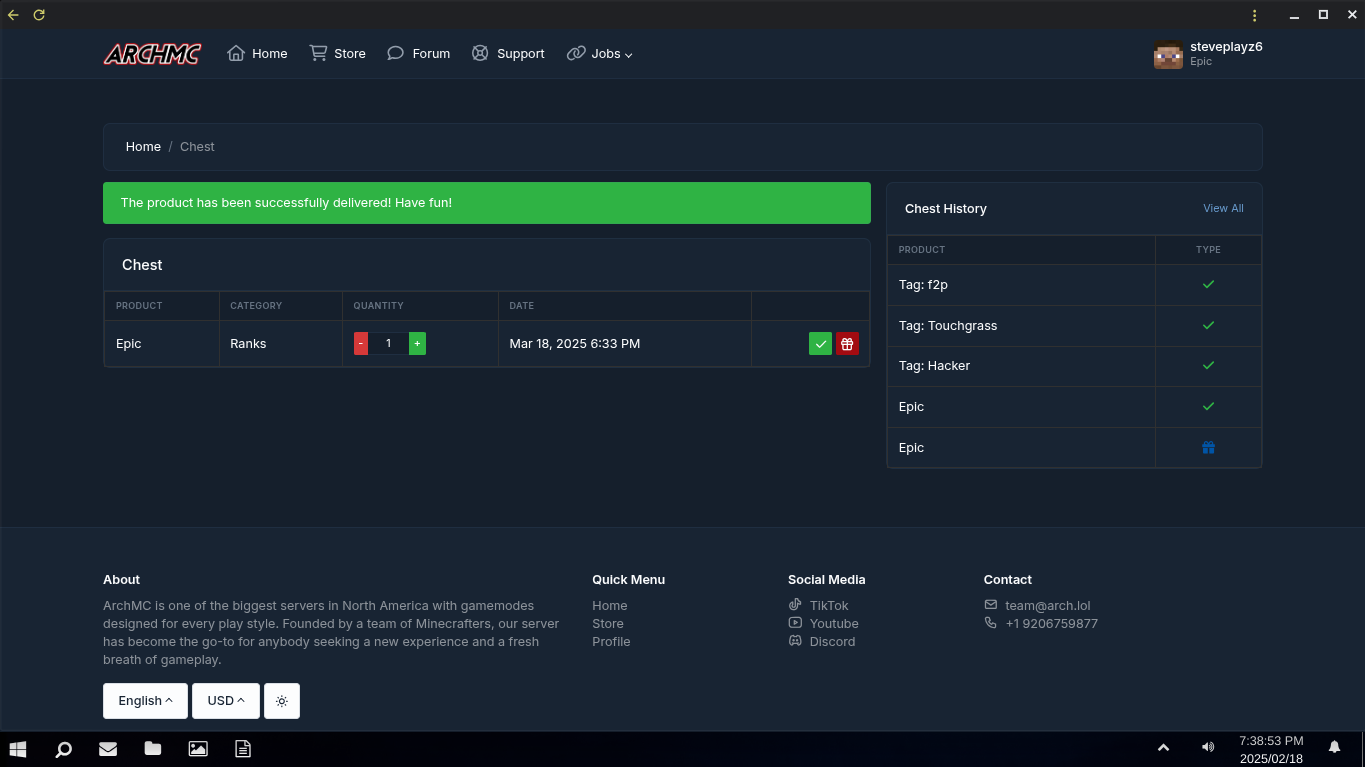1365x767 pixels.
Task: Click the browser back arrow
Action: pos(13,15)
